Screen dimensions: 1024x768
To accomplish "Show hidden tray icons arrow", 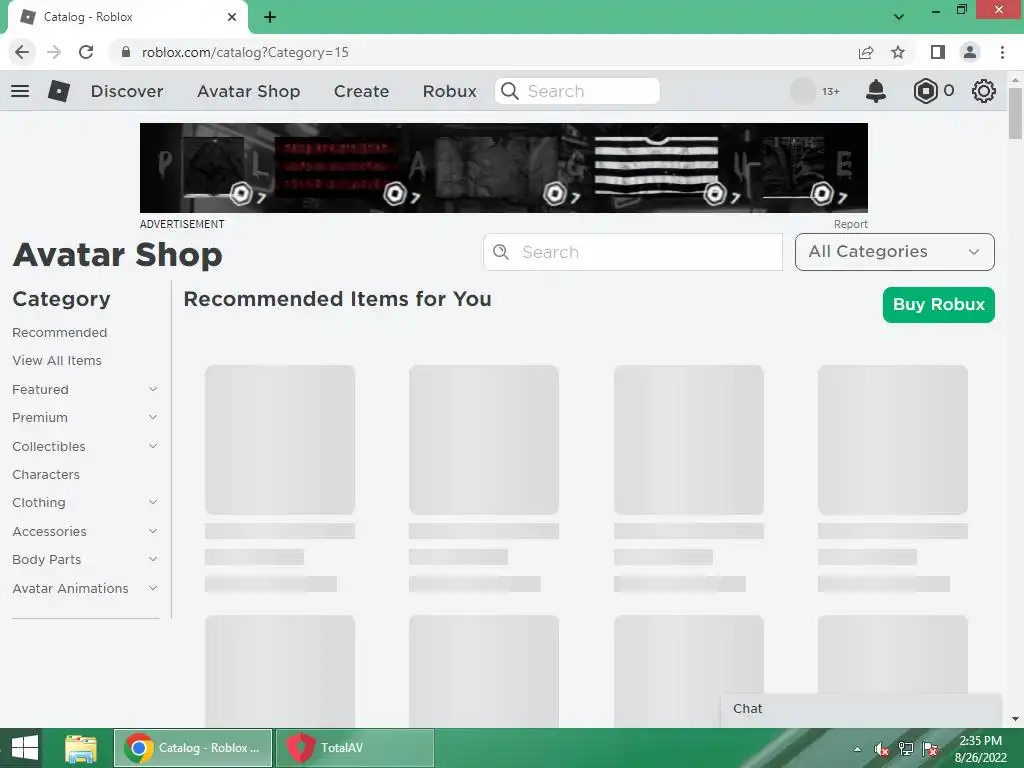I will click(857, 749).
